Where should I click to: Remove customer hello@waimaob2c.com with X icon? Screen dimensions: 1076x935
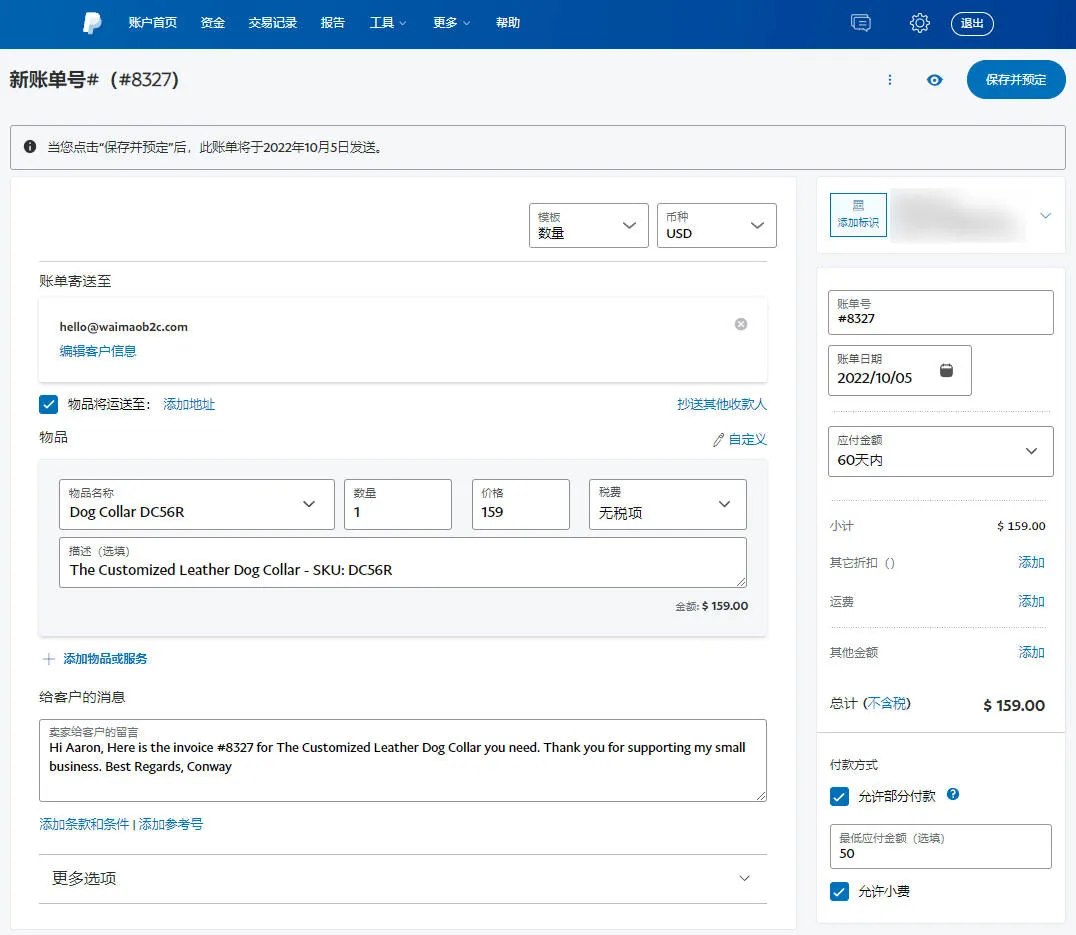[741, 324]
